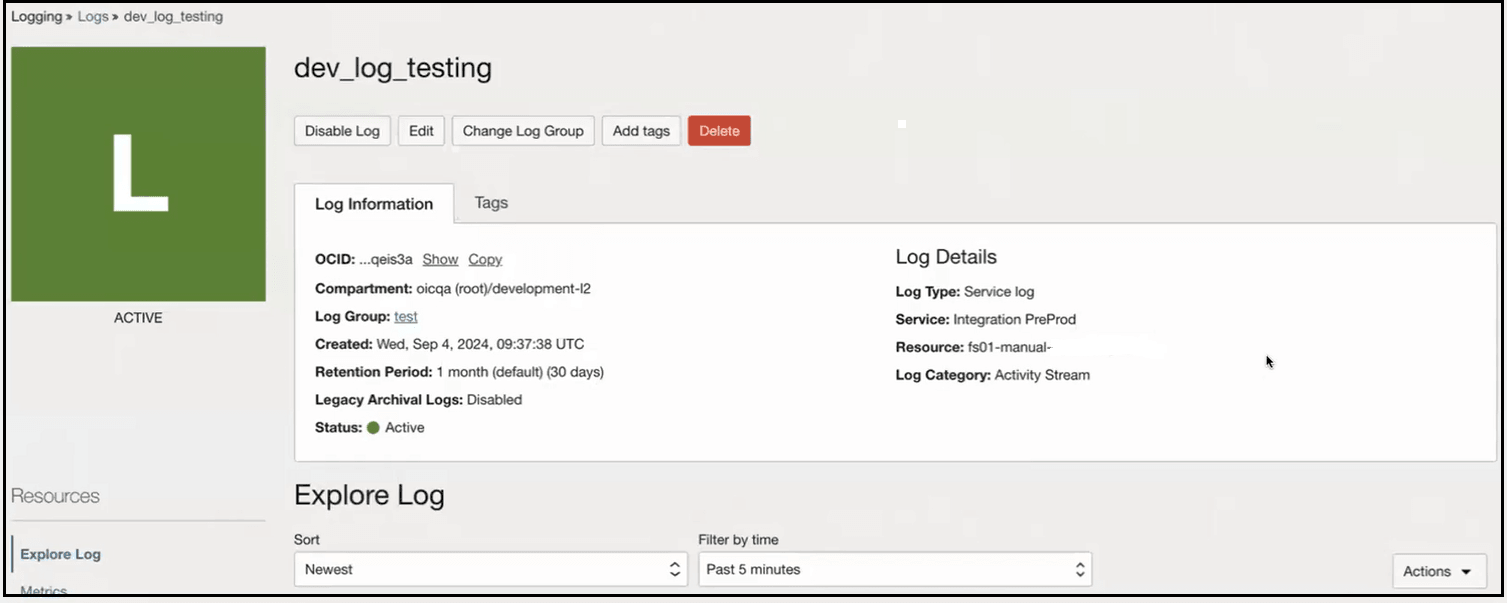
Task: Select Explore Log in Resources sidebar
Action: [x=61, y=554]
